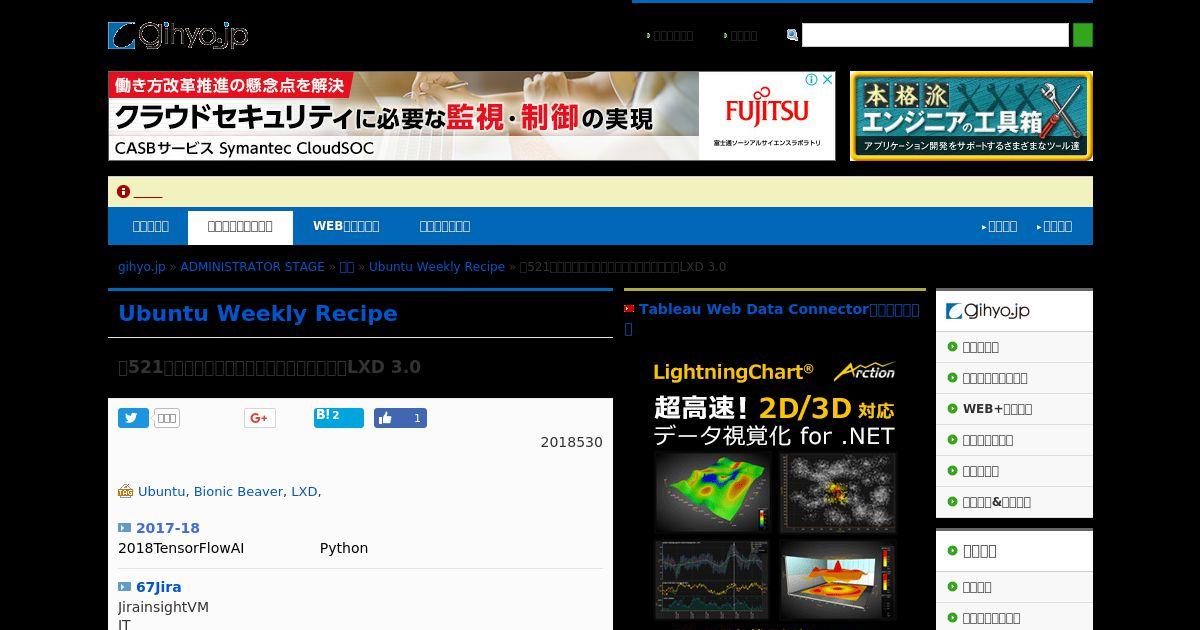
Task: Close the Fujitsu ad with the X icon
Action: (x=827, y=79)
